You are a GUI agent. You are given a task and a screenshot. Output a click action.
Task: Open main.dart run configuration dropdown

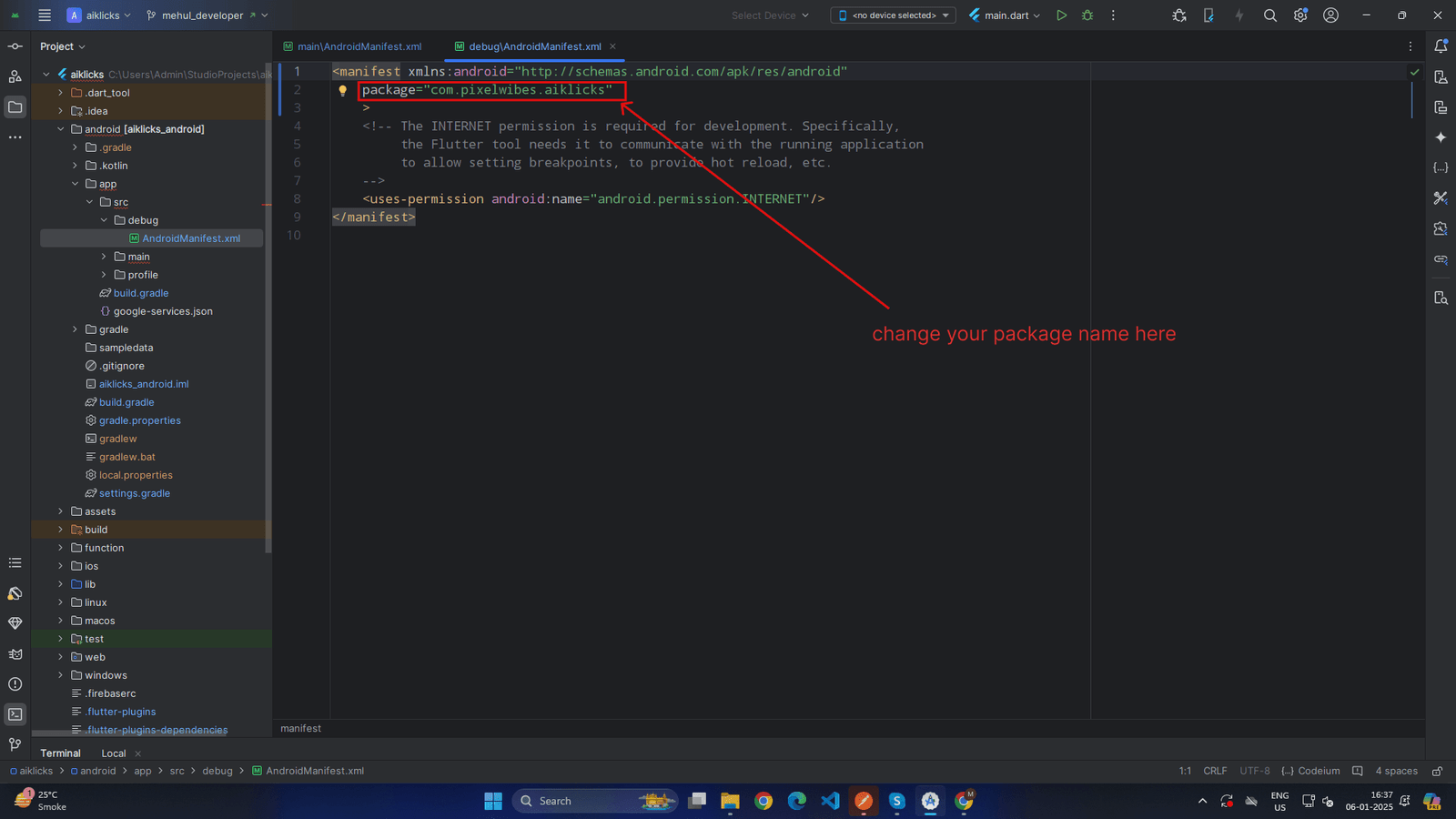[x=1006, y=15]
